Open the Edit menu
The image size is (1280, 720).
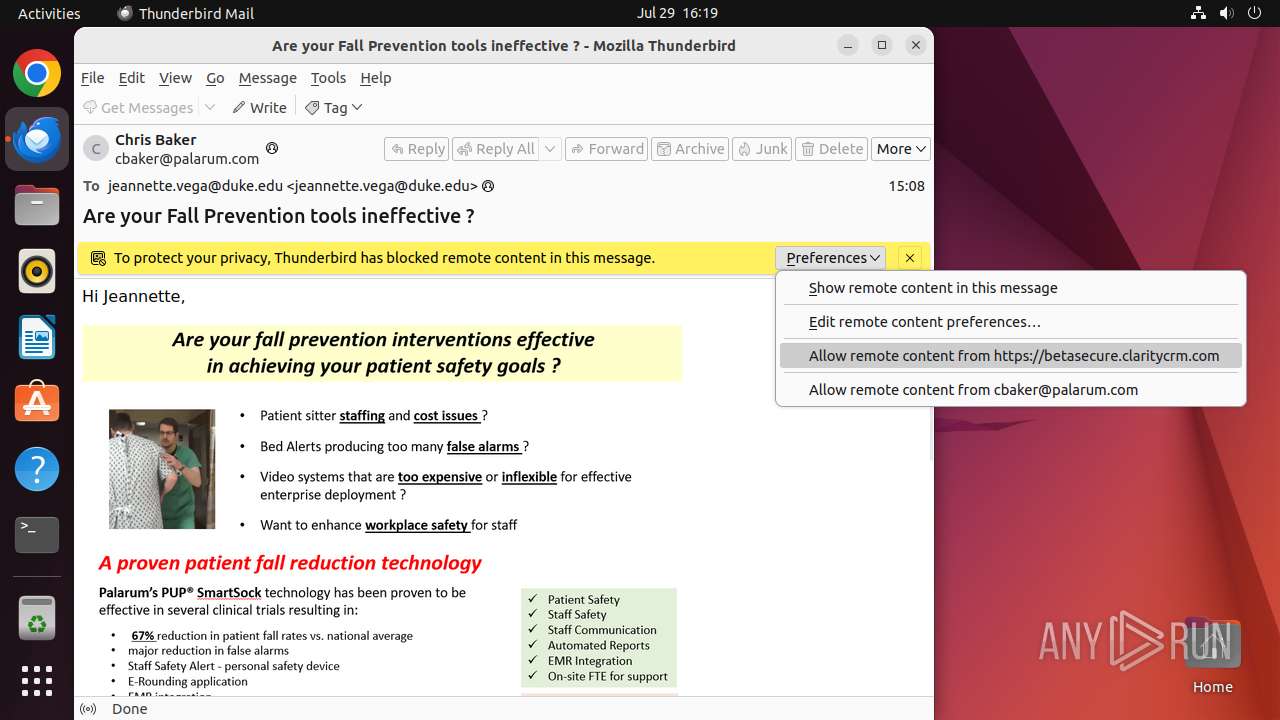tap(131, 78)
